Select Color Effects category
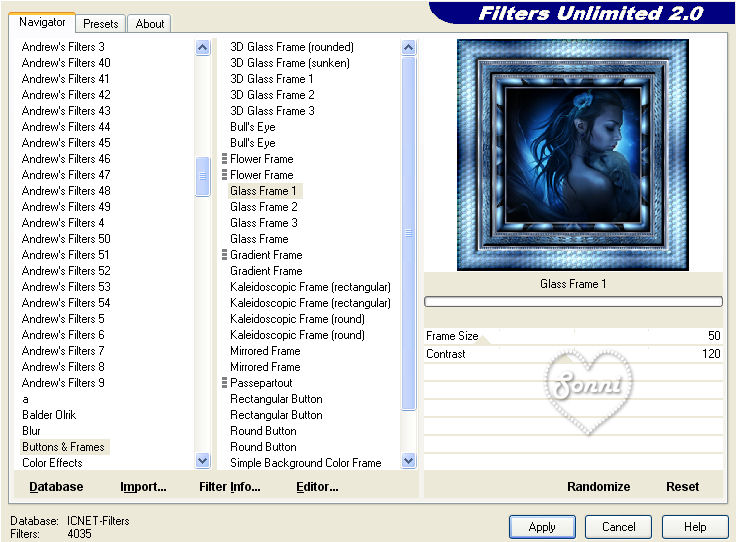This screenshot has height=542, width=736. coord(52,463)
